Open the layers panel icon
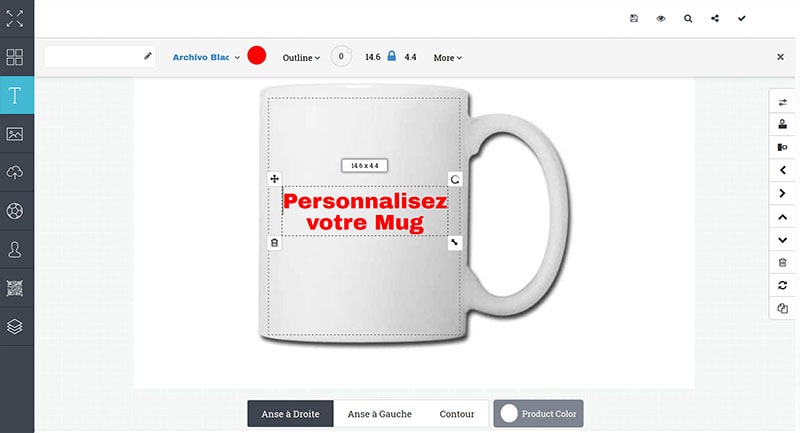Viewport: 800px width, 433px height. [x=15, y=326]
